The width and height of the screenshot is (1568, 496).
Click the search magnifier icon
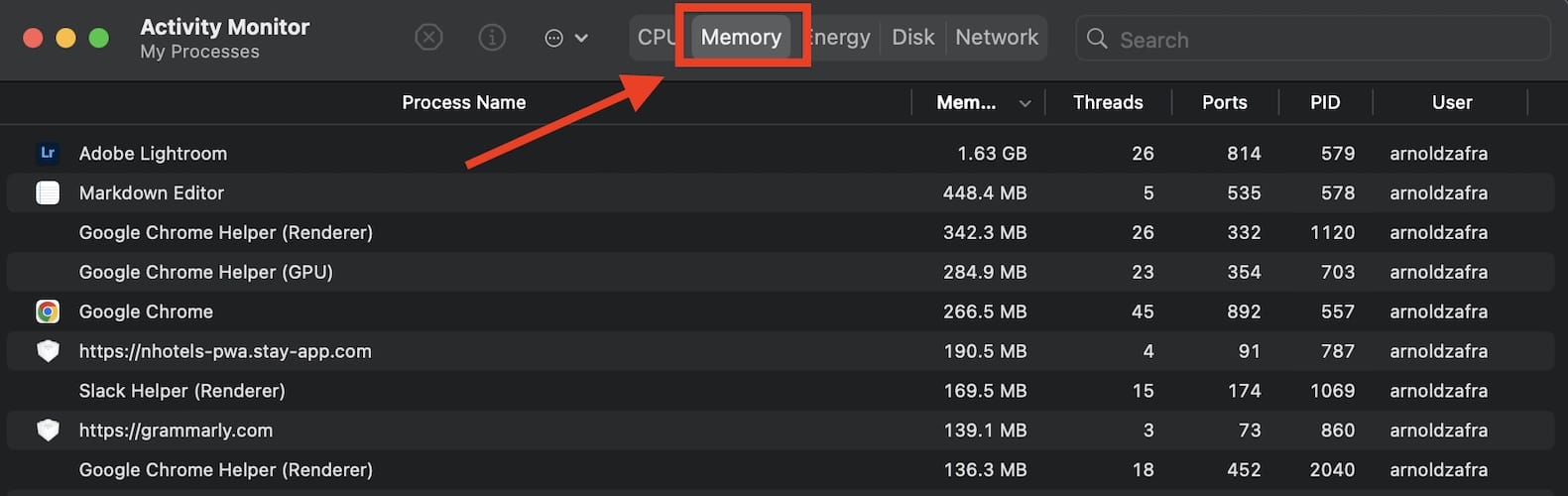(x=1097, y=39)
